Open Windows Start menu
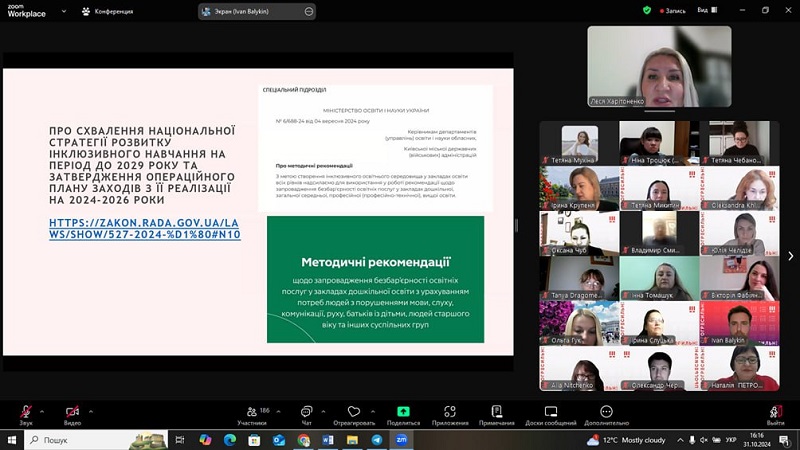800x450 pixels. [x=12, y=440]
